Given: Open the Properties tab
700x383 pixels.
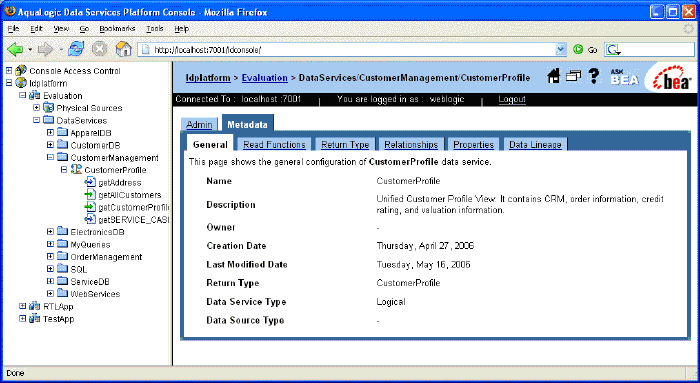Looking at the screenshot, I should pos(474,145).
